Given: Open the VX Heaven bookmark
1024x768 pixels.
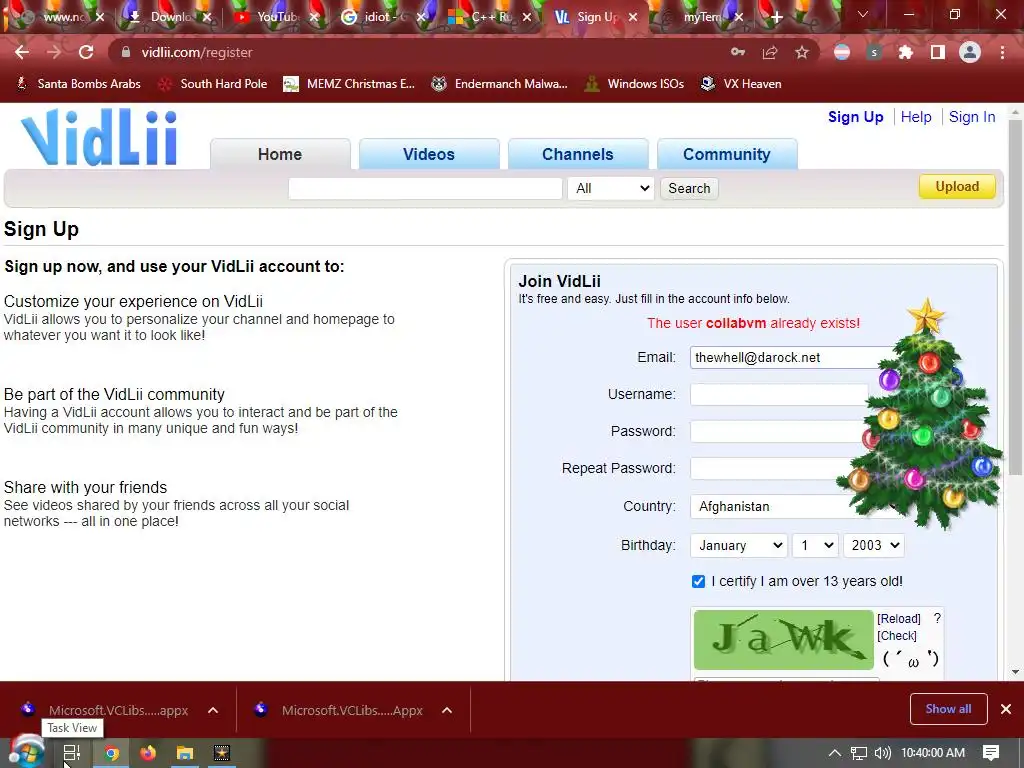Looking at the screenshot, I should [741, 84].
